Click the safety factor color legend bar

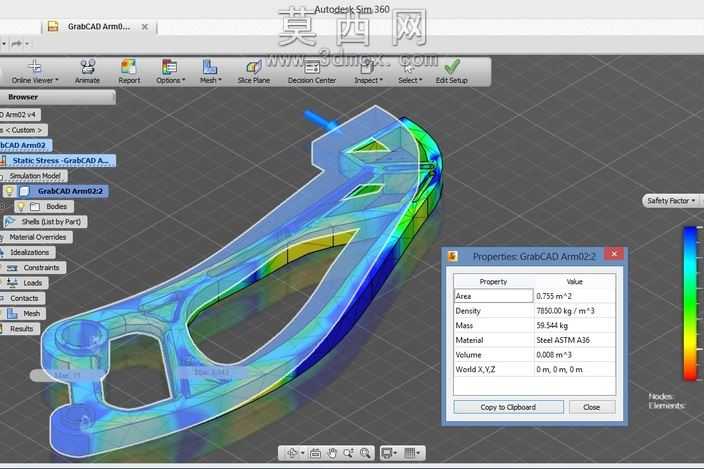pos(691,304)
